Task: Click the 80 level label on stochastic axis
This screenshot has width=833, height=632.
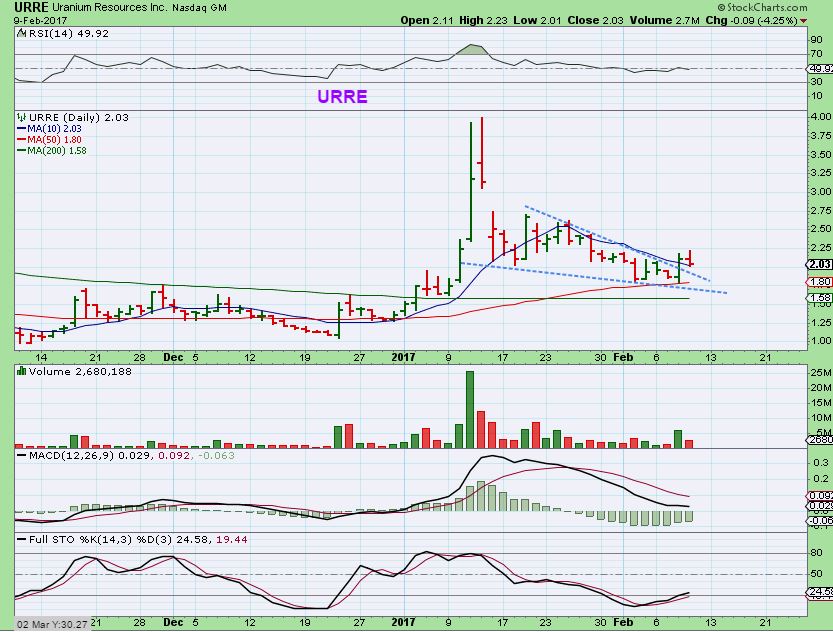Action: 817,553
